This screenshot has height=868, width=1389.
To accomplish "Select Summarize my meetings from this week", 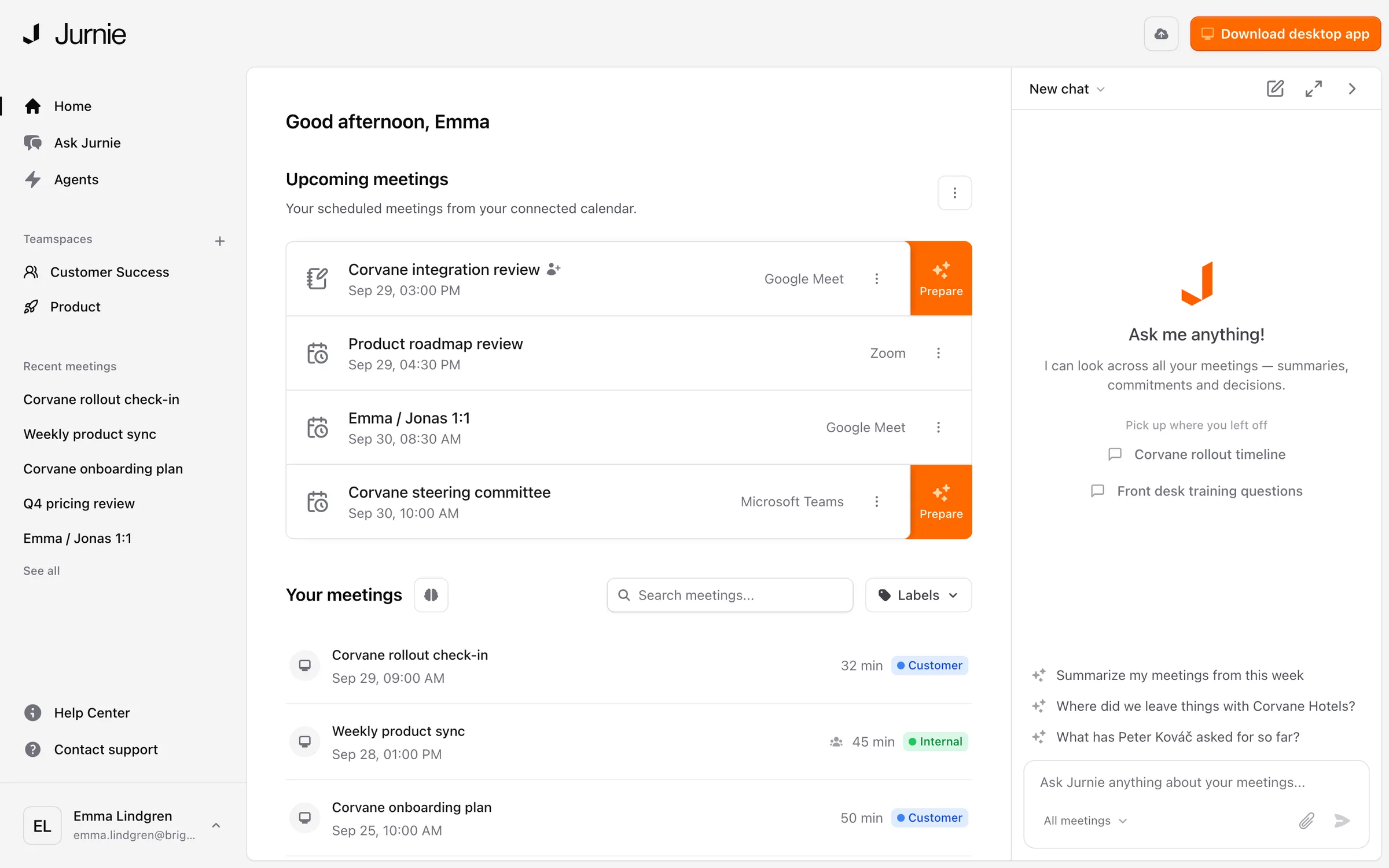I will [1167, 675].
